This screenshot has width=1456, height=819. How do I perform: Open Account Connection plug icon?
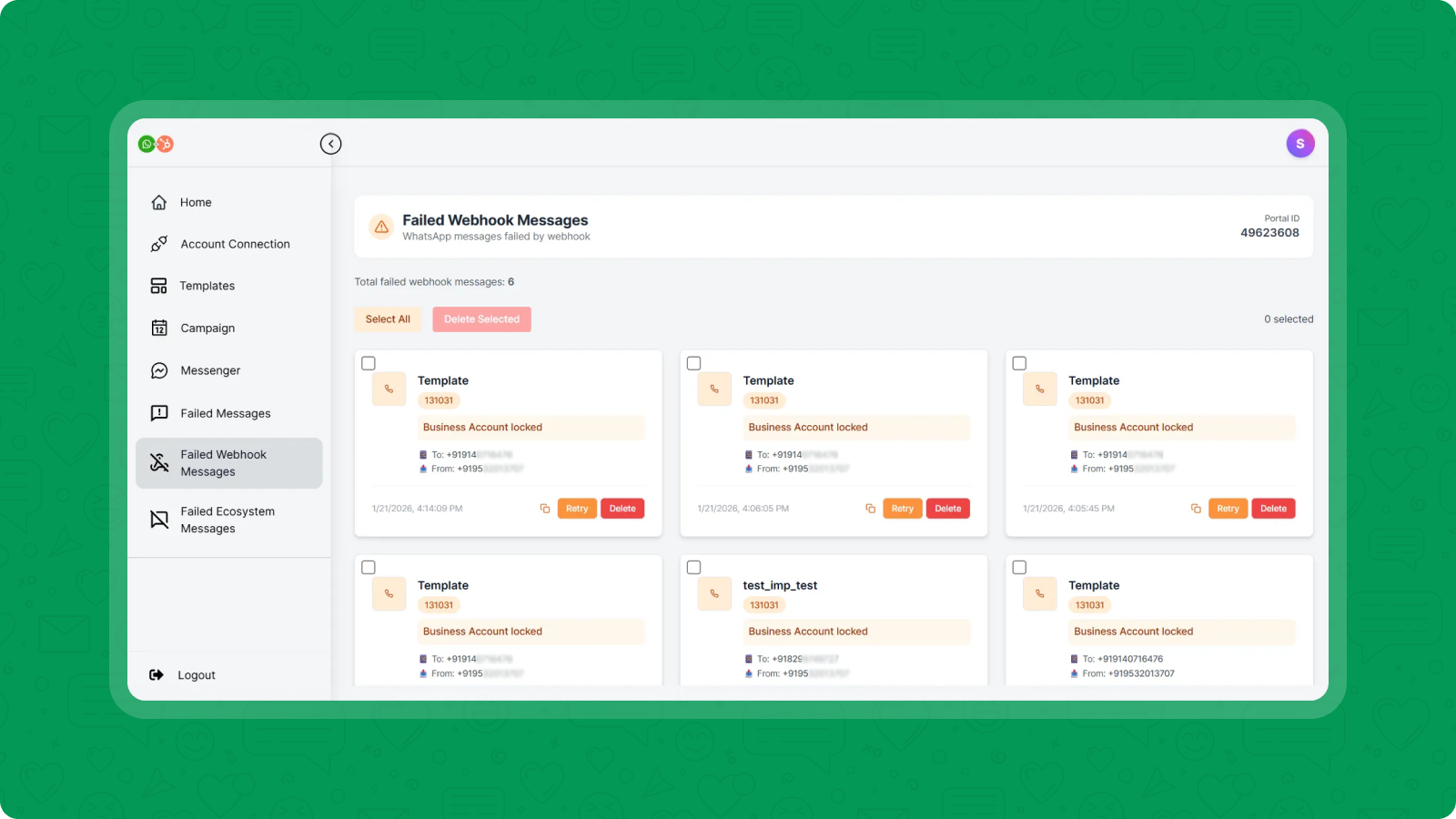[x=159, y=244]
